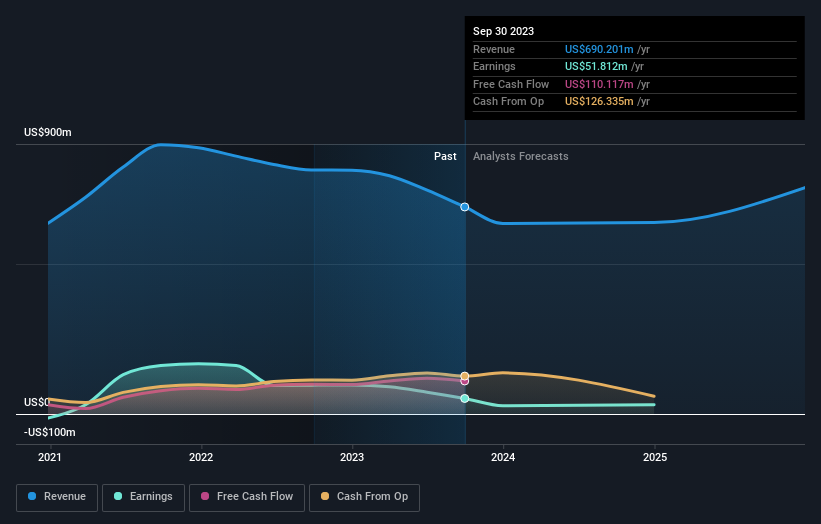The image size is (821, 524).
Task: Click the 2023 x-axis label
Action: click(x=352, y=458)
